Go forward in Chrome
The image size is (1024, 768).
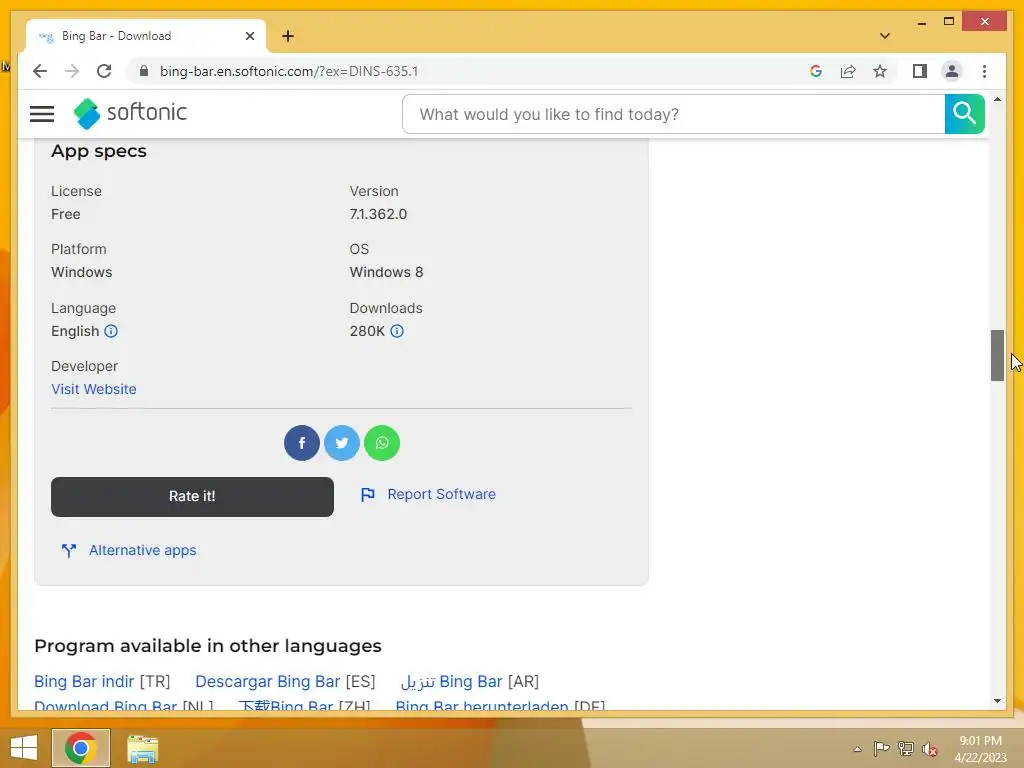click(x=72, y=71)
